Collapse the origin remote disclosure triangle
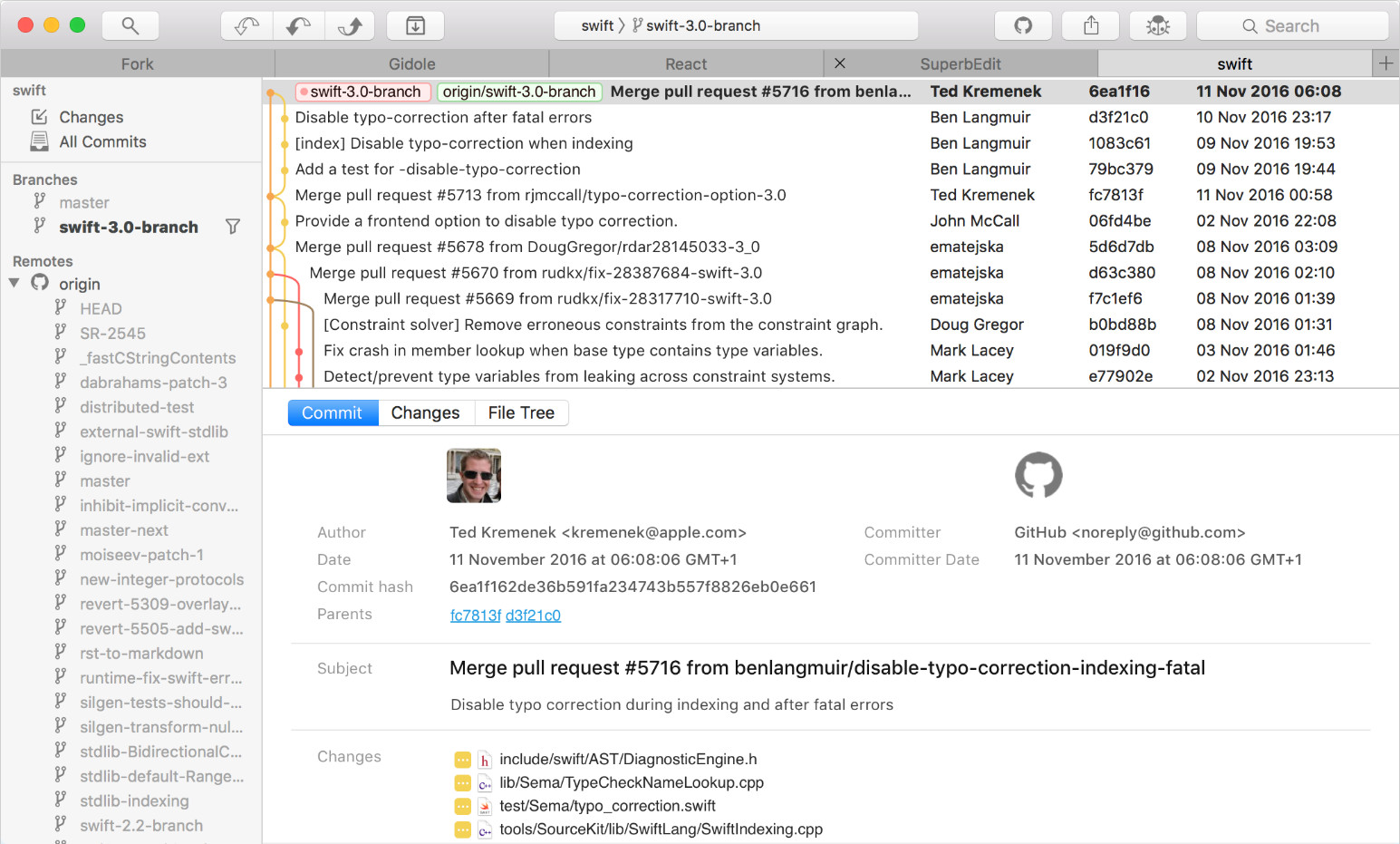 tap(14, 283)
